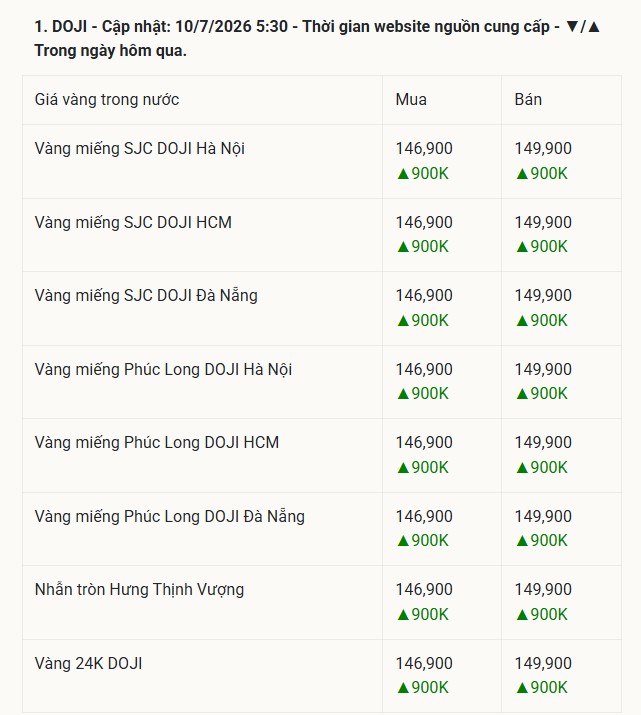The image size is (641, 715).
Task: Click the green arrow in Phúc Long Hà Nội Bán
Action: click(x=522, y=394)
